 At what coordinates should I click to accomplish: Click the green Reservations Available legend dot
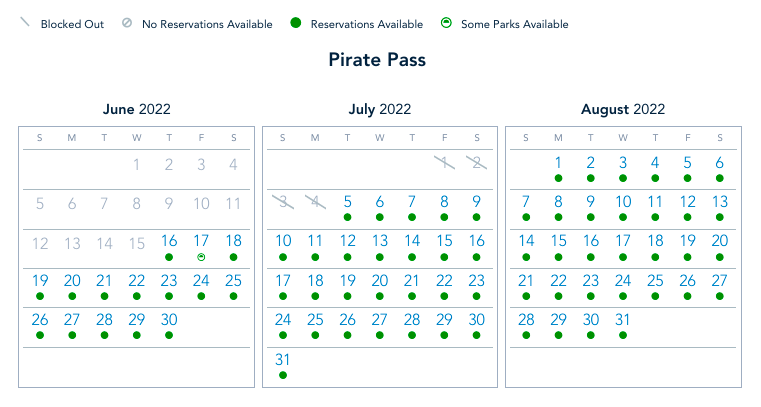click(x=295, y=23)
